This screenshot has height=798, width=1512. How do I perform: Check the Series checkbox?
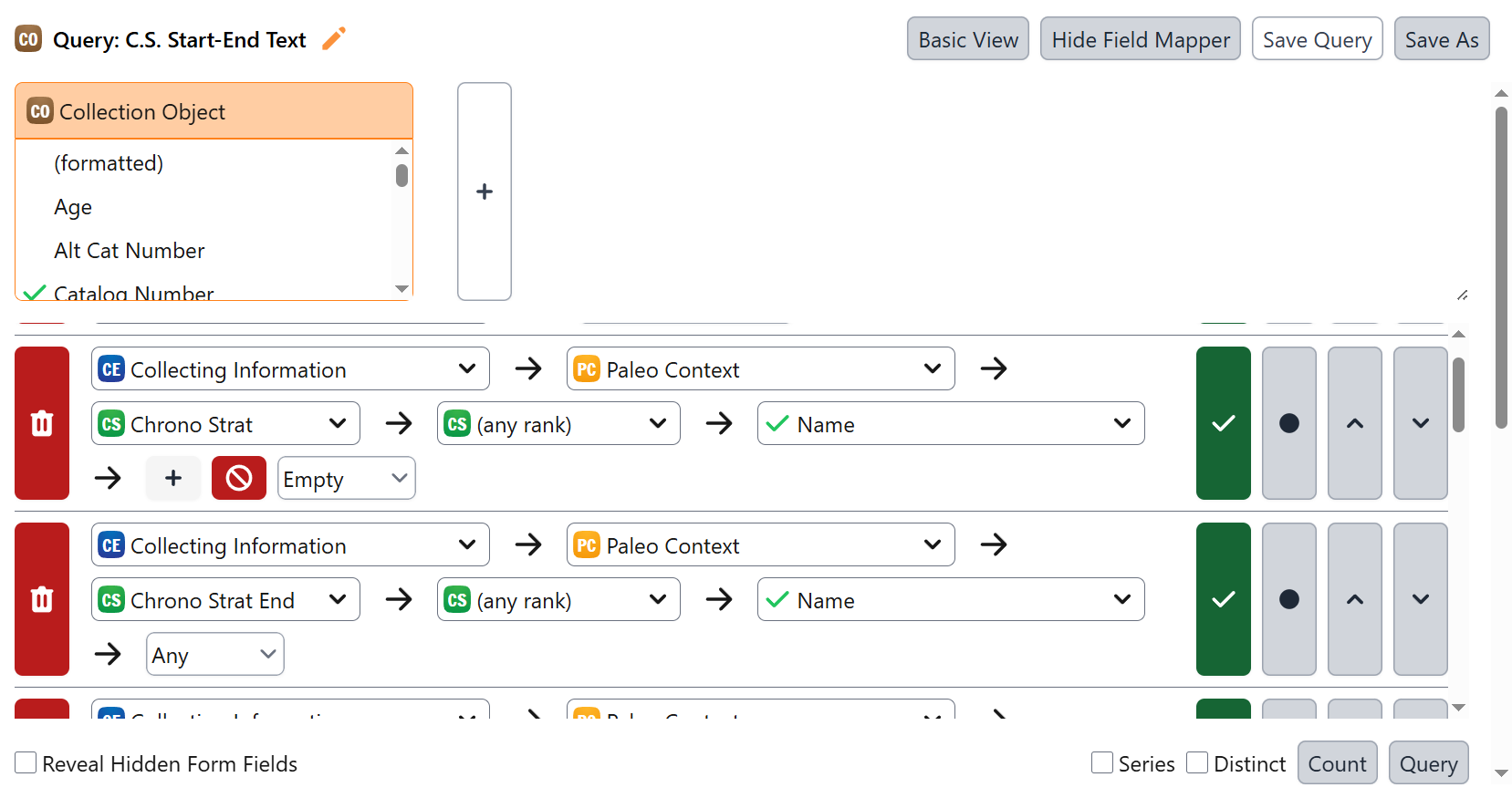(x=1102, y=763)
